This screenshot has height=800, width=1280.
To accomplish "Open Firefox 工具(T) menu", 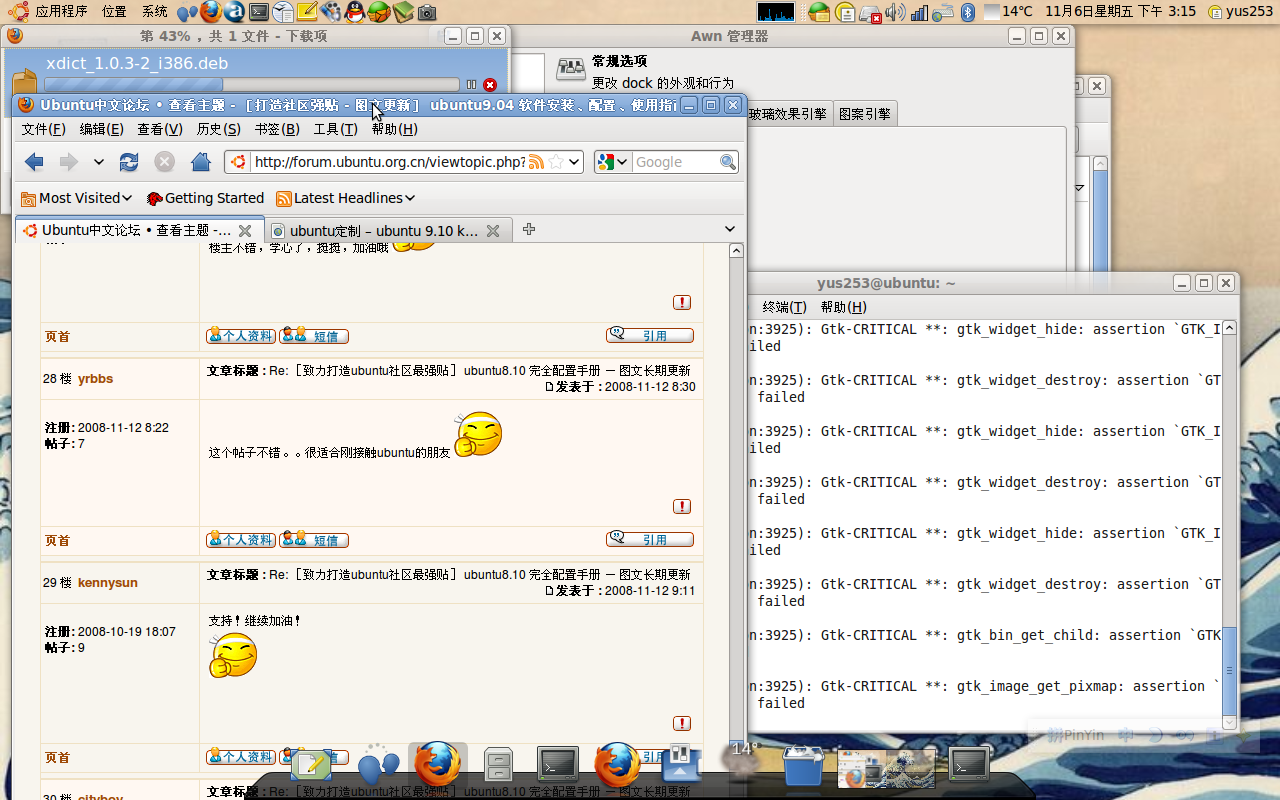I will pos(335,129).
